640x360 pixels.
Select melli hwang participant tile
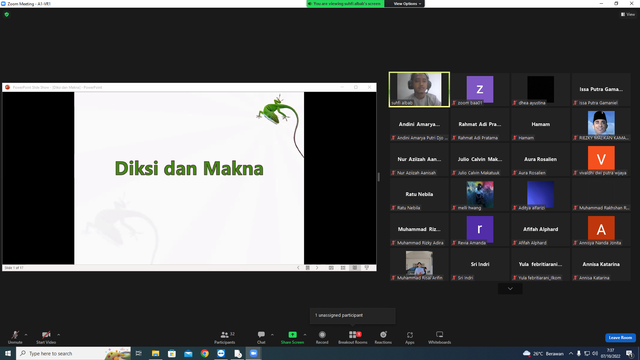pos(480,195)
